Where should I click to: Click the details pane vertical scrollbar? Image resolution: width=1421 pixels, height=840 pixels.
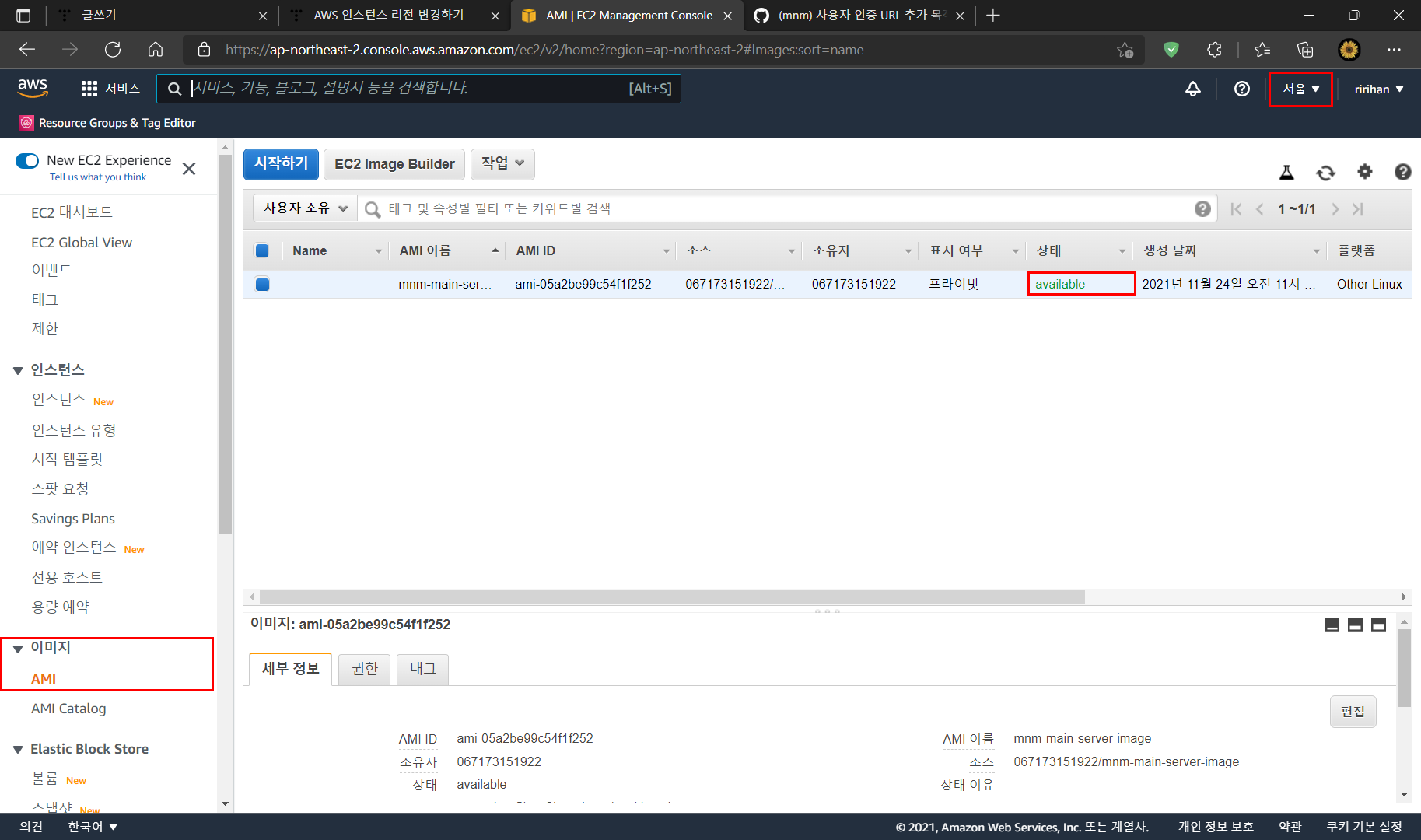coord(1404,669)
